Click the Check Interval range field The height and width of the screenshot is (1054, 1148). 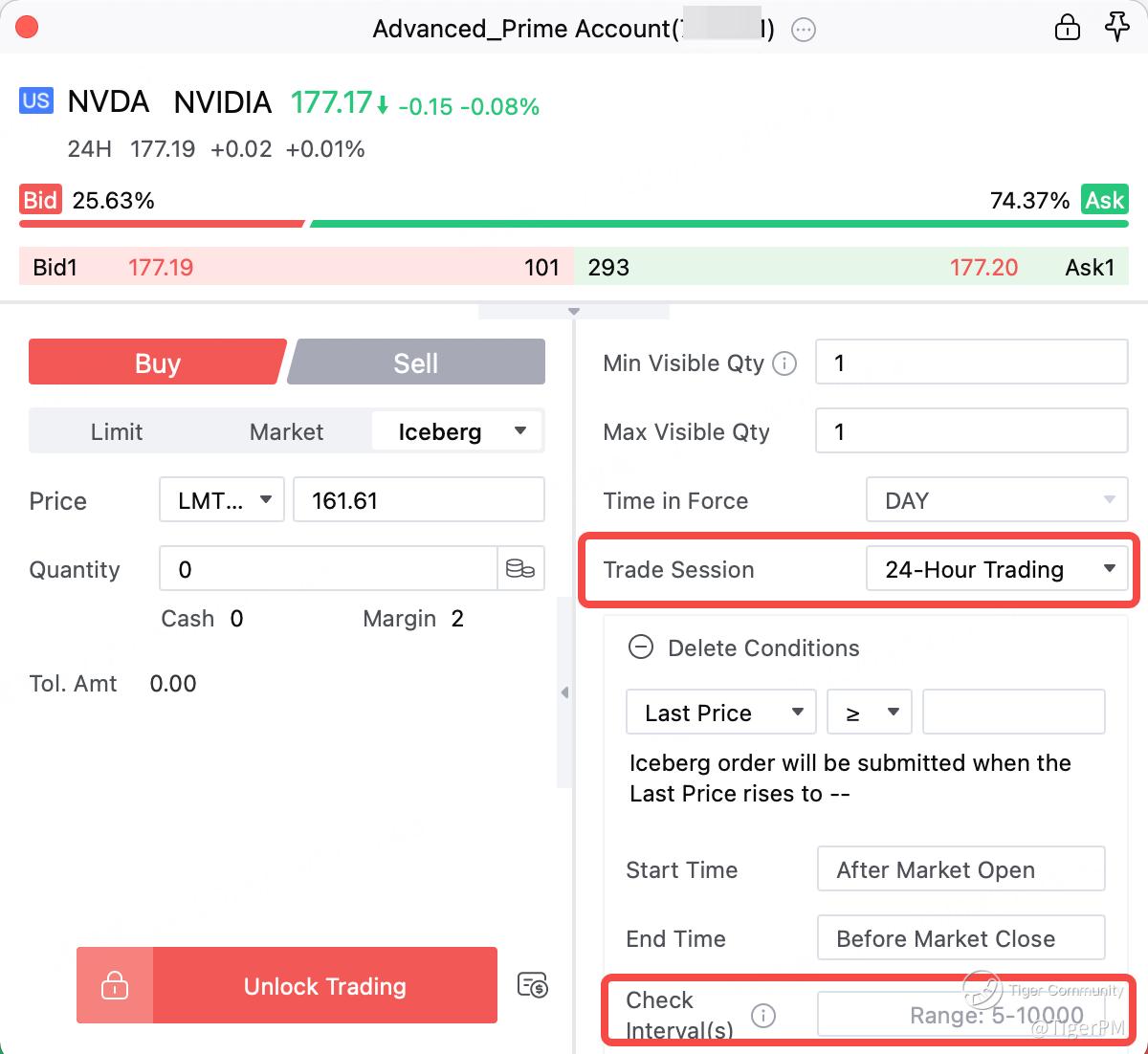pos(961,1015)
